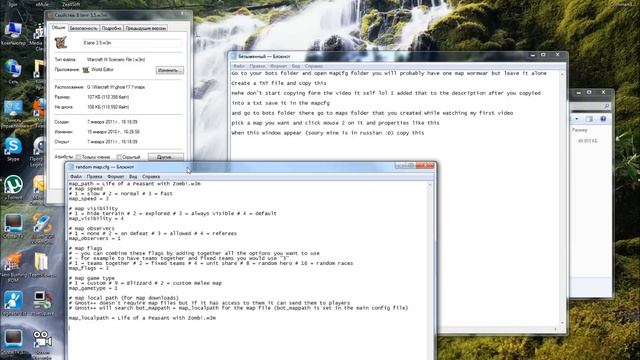Toggle the hidden attribute checkbox
The image size is (640, 360).
point(119,157)
